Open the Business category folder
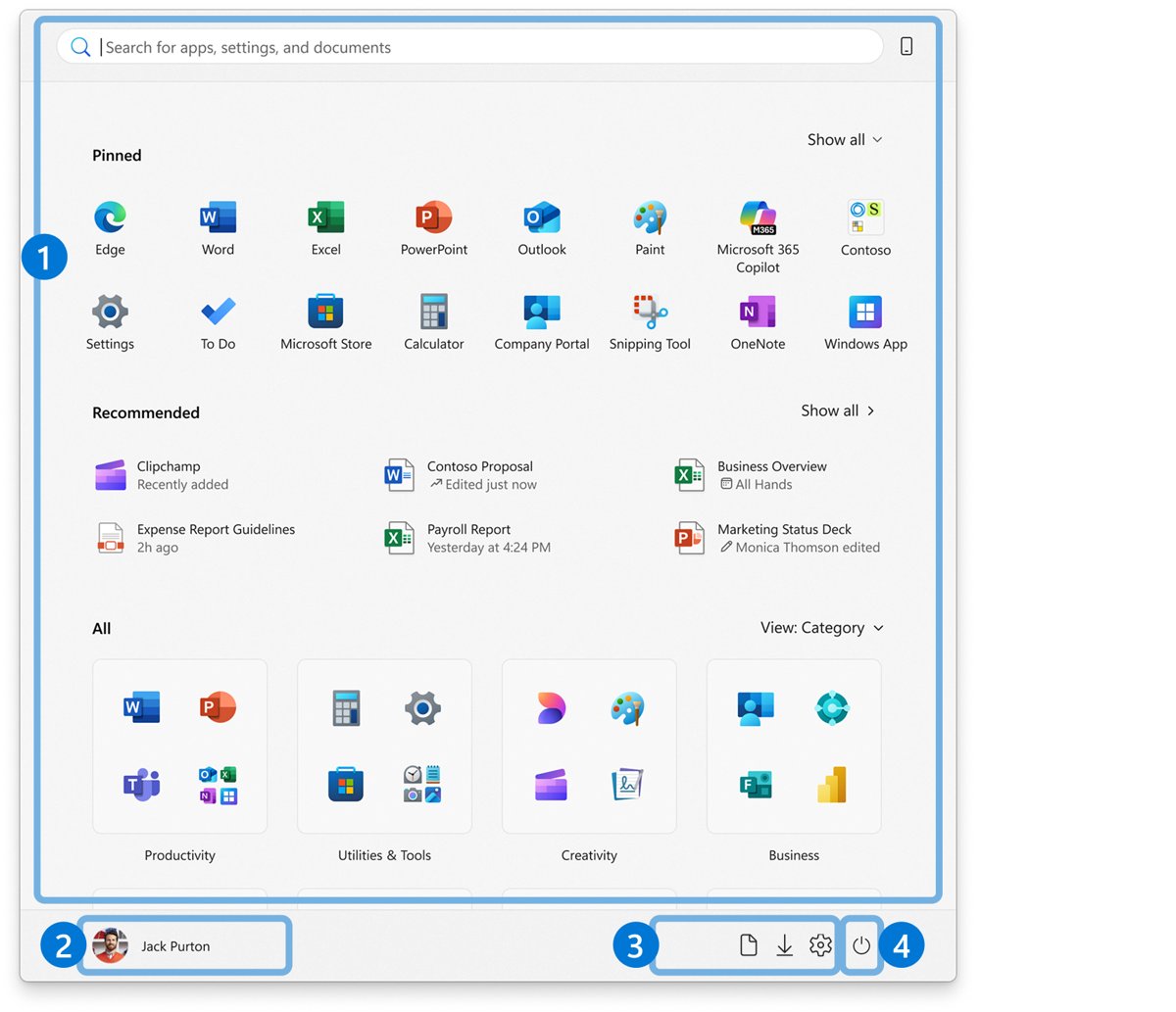 [794, 747]
